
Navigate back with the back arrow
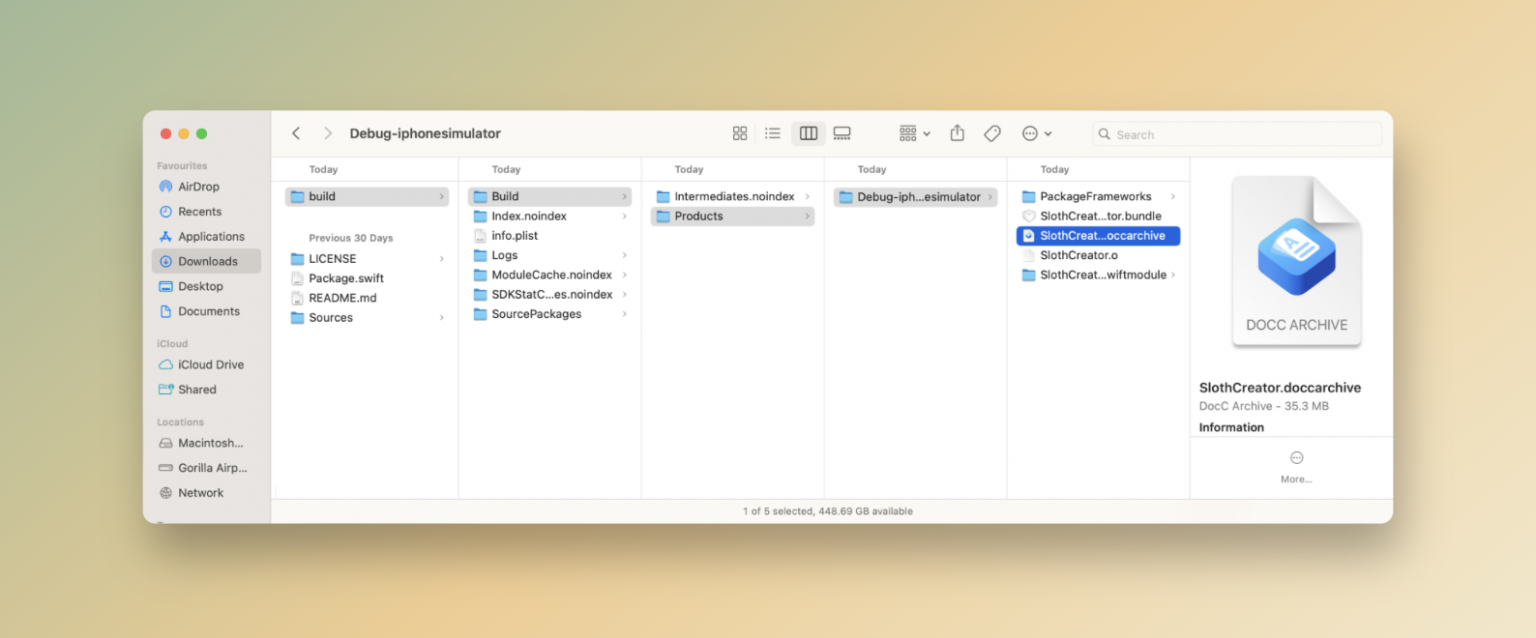296,132
